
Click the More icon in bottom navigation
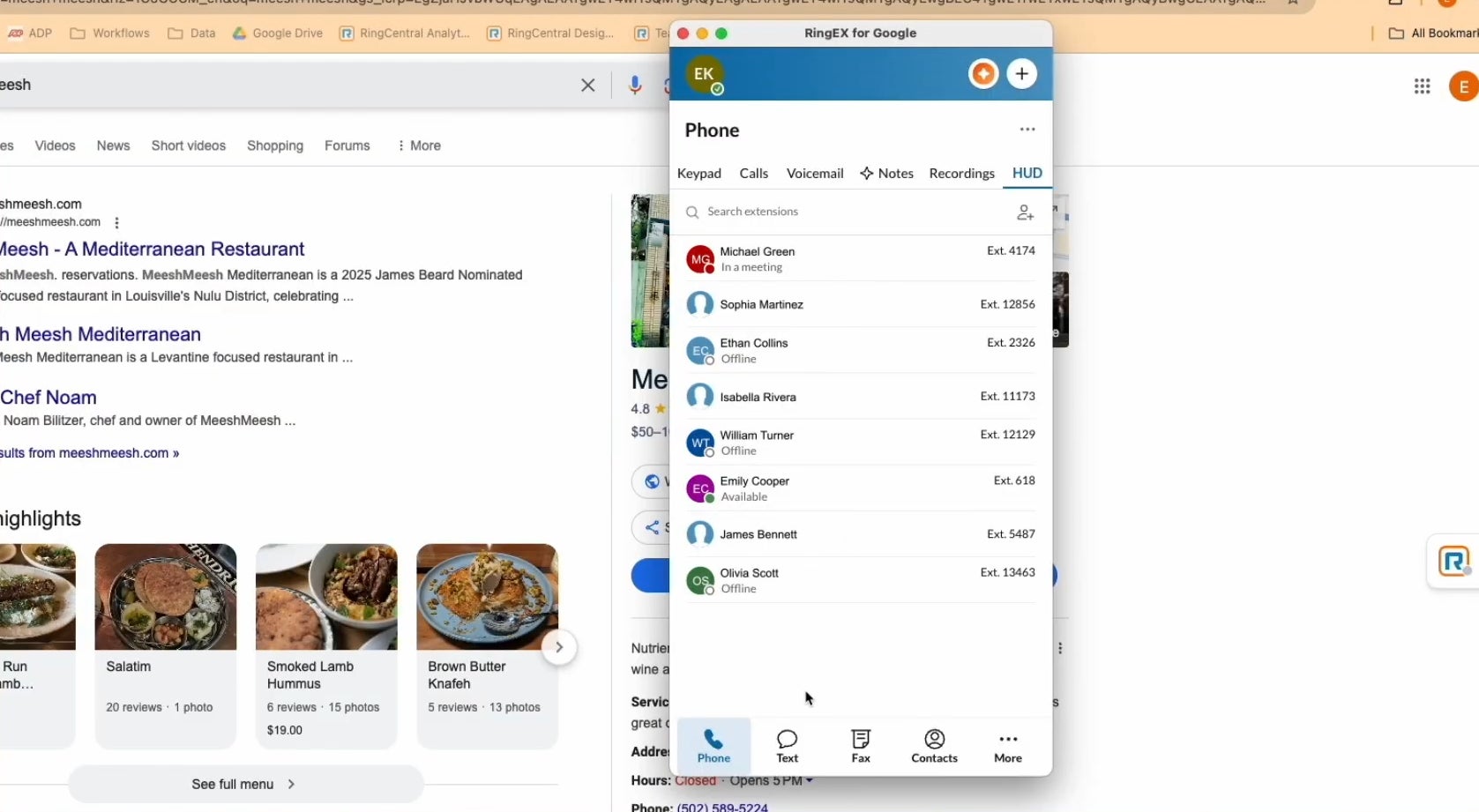pos(1007,745)
